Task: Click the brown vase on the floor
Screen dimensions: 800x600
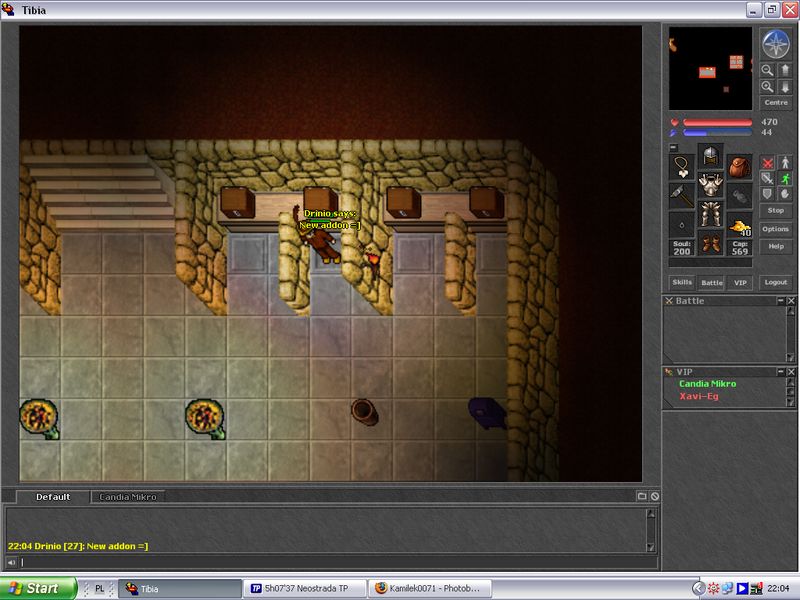Action: point(364,412)
